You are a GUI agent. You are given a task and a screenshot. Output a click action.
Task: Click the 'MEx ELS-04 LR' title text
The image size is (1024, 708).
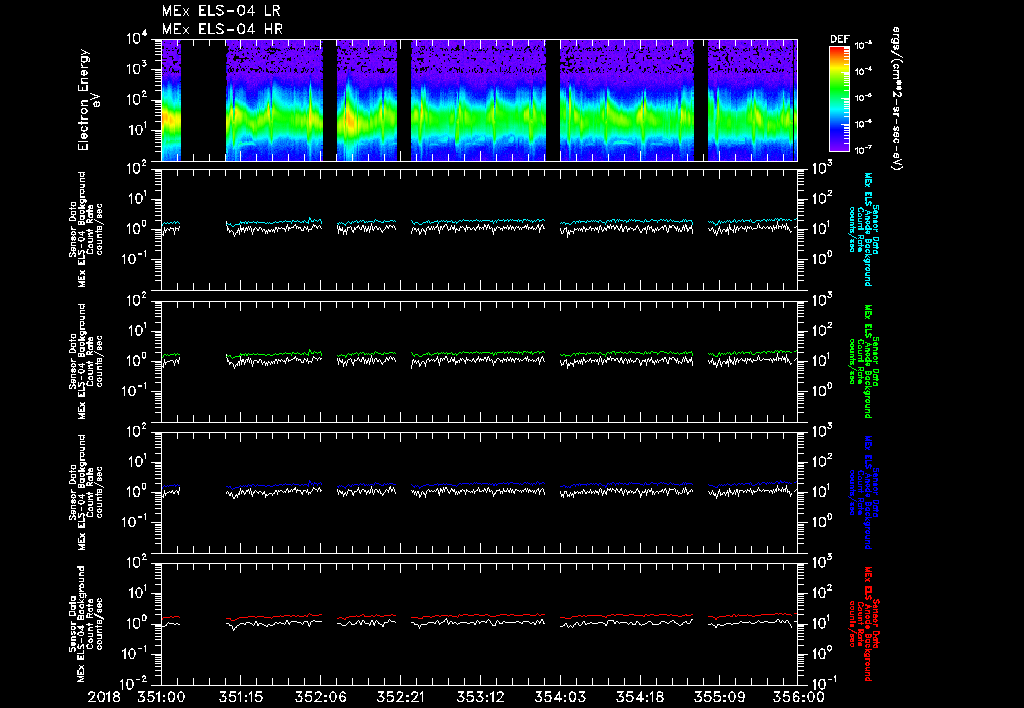[221, 11]
